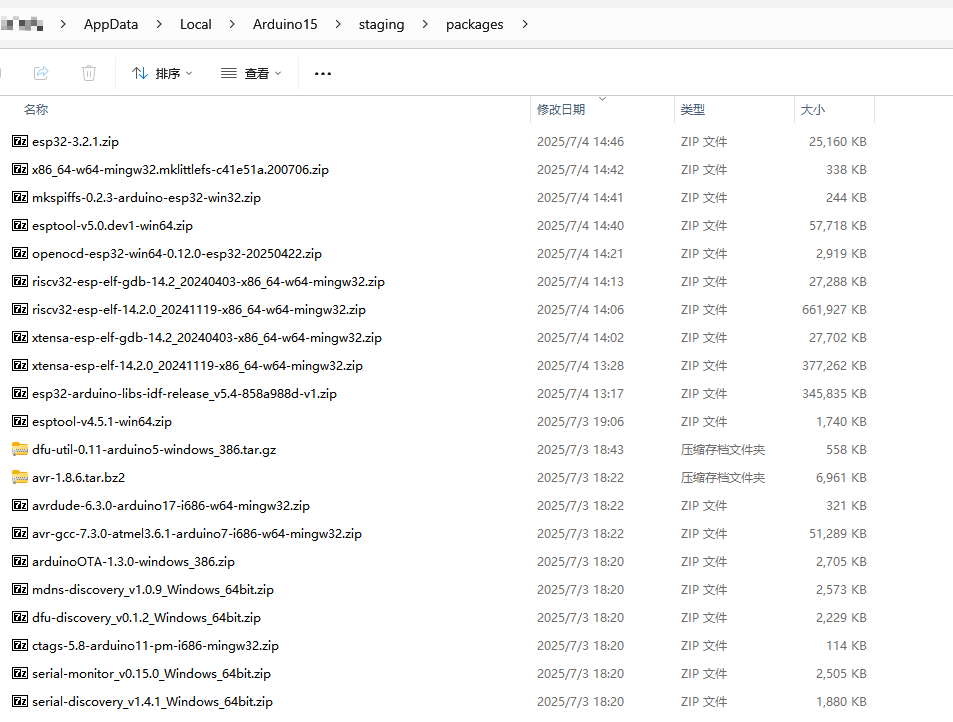Select serial-discovery_v1.4.1 zip file icon
953x722 pixels.
tap(20, 700)
